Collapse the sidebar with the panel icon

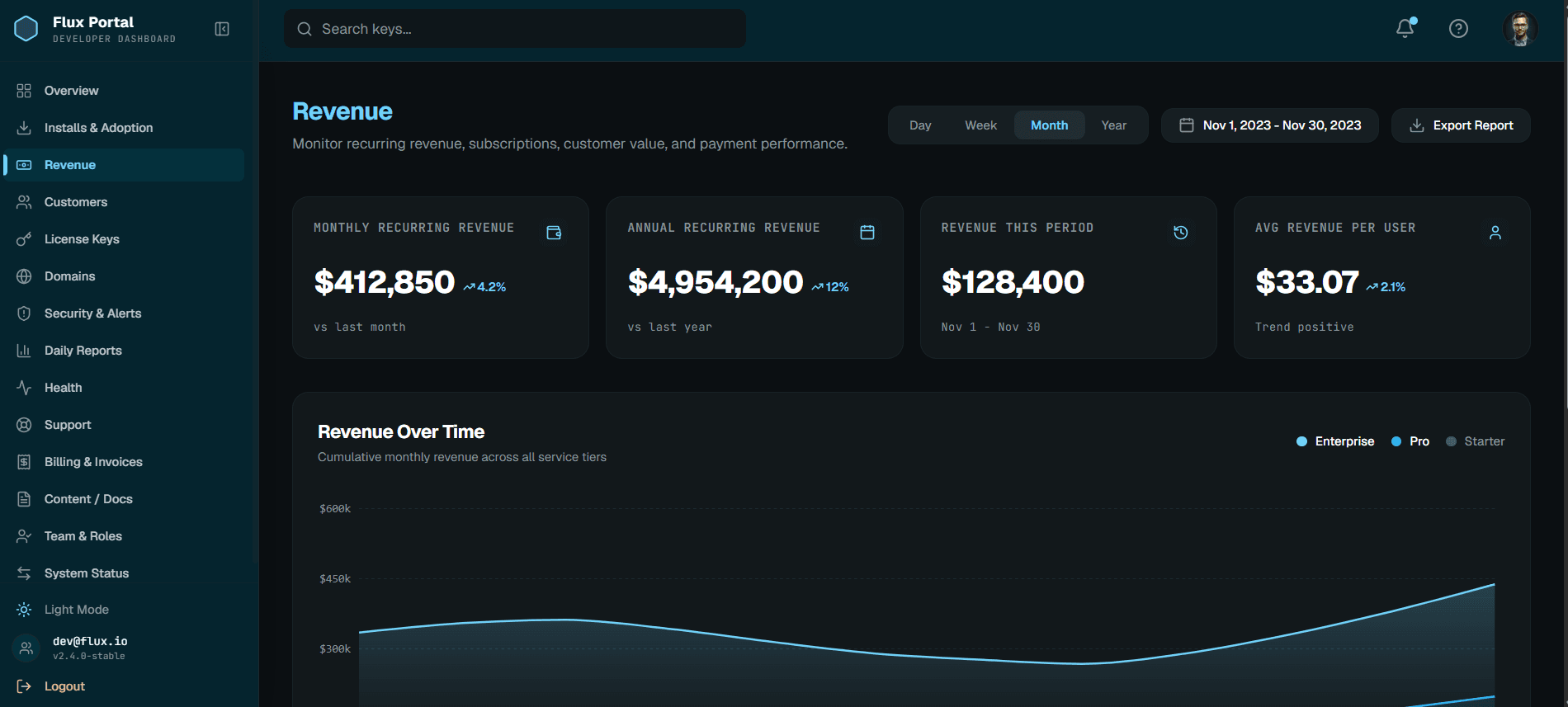222,29
